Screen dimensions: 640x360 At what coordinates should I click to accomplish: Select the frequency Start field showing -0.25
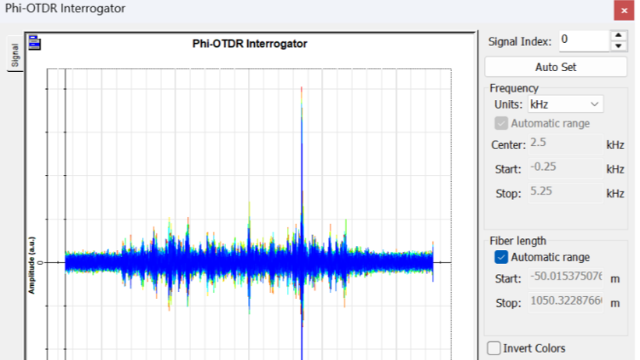click(565, 169)
